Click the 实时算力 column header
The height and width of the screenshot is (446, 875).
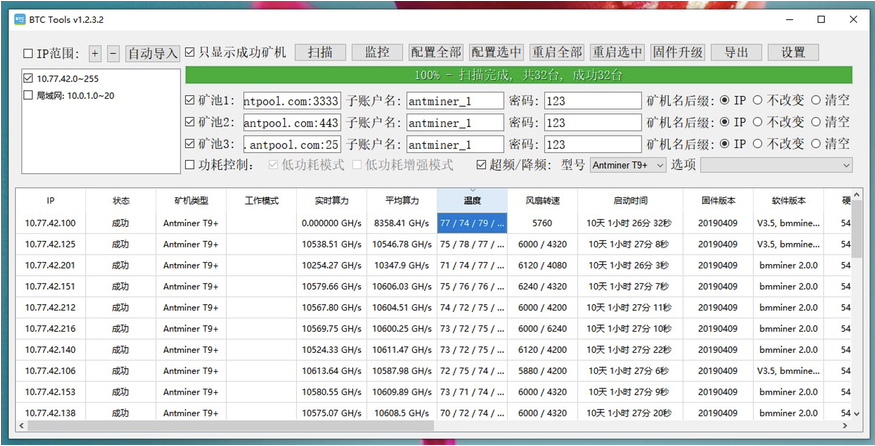pos(331,200)
